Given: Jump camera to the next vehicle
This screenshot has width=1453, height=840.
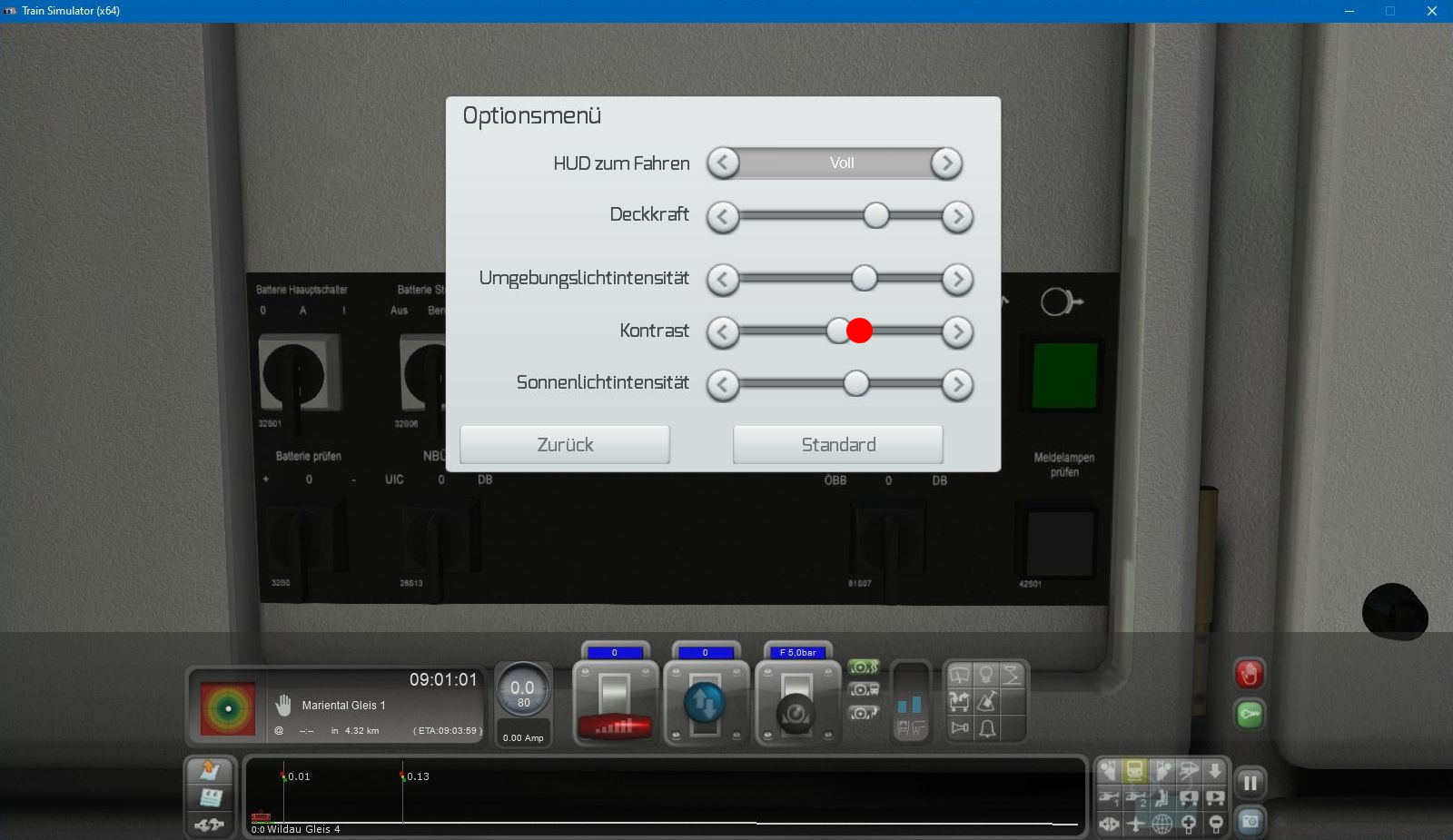Looking at the screenshot, I should click(1215, 798).
